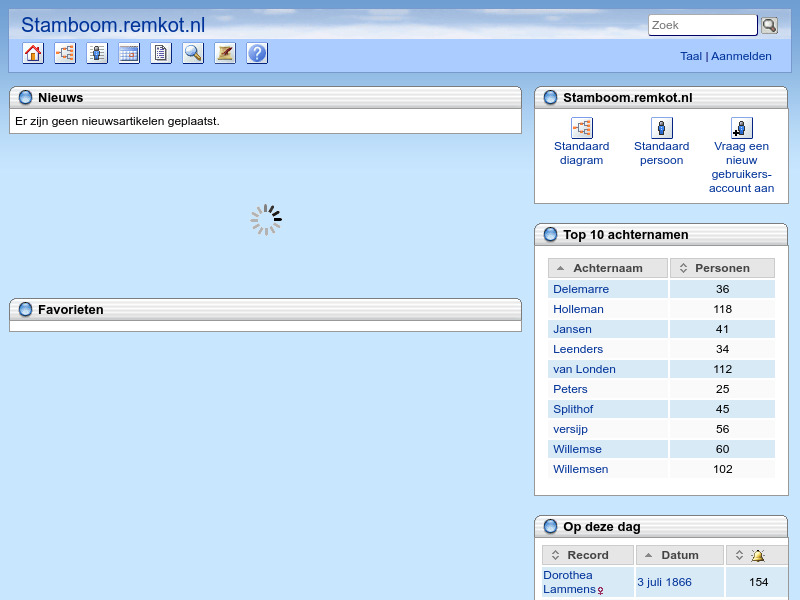Select the individuals list icon in the toolbar
Screen dimensions: 800x600
tap(97, 53)
